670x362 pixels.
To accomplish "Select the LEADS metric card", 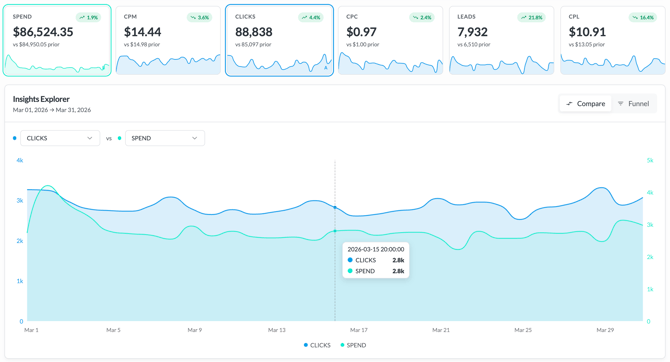I will point(502,41).
